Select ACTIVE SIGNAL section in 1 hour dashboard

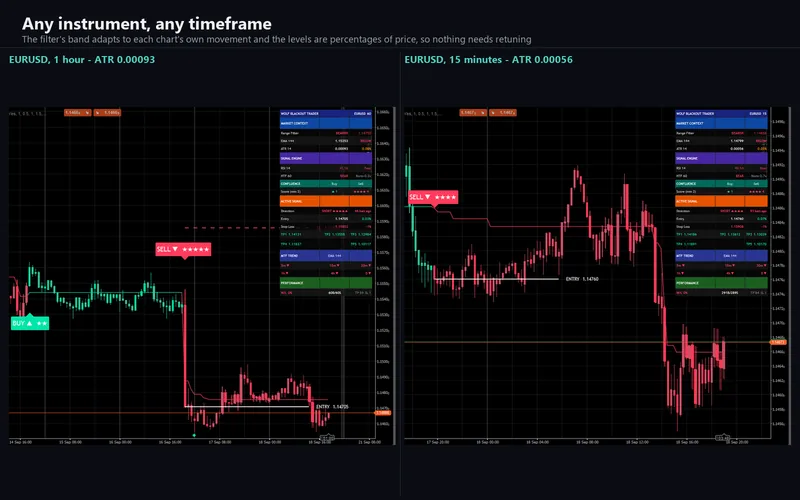pos(326,201)
